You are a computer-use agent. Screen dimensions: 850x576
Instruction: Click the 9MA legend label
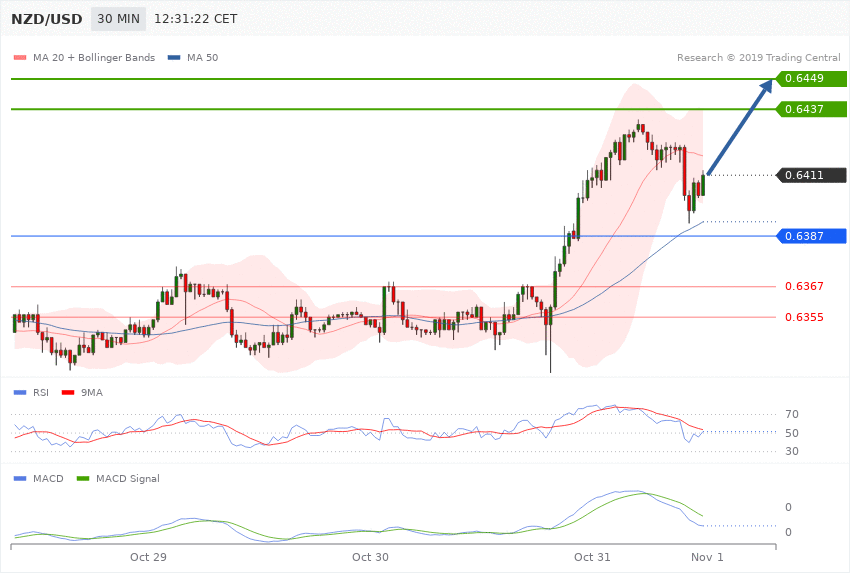pyautogui.click(x=92, y=392)
